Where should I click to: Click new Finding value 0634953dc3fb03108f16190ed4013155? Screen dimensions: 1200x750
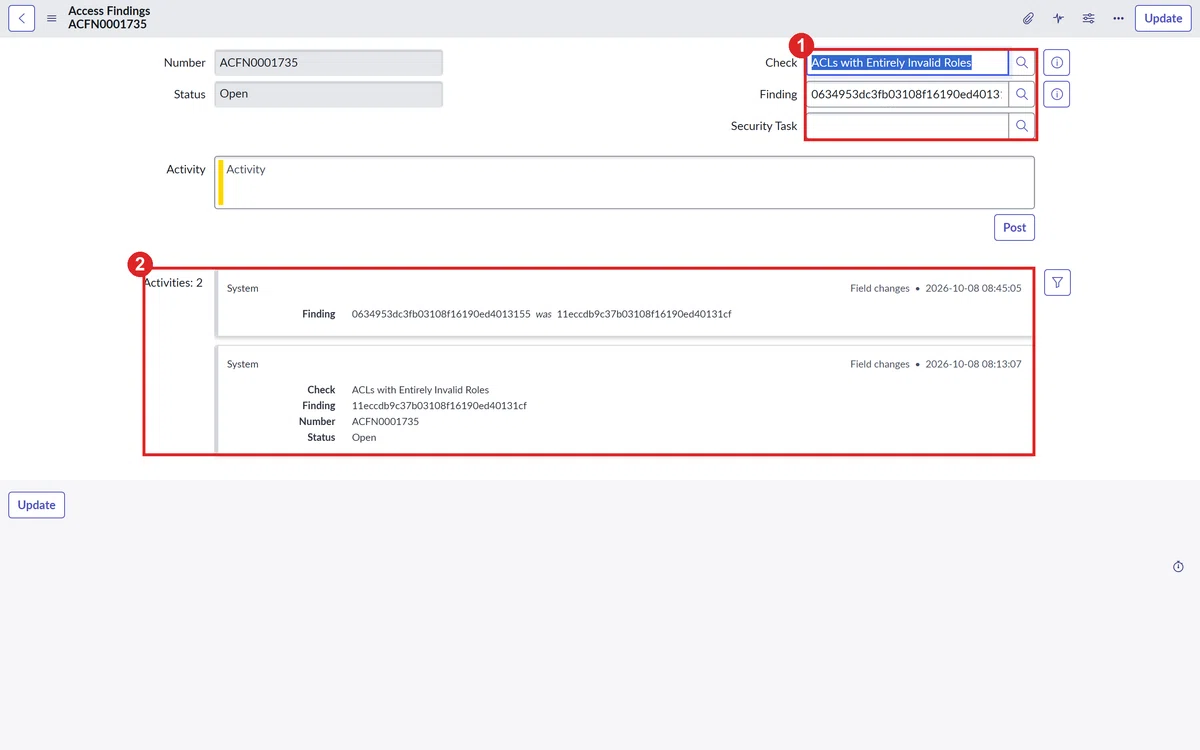tap(441, 314)
